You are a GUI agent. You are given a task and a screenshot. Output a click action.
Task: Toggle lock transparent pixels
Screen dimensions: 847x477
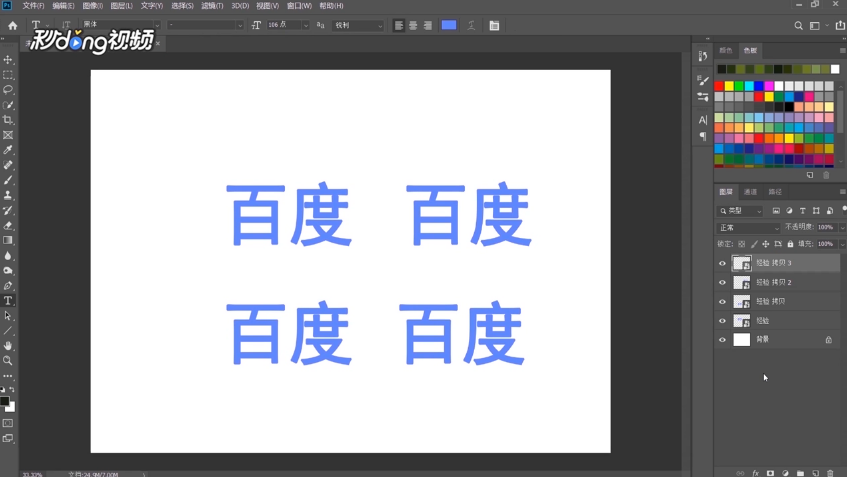coord(742,244)
